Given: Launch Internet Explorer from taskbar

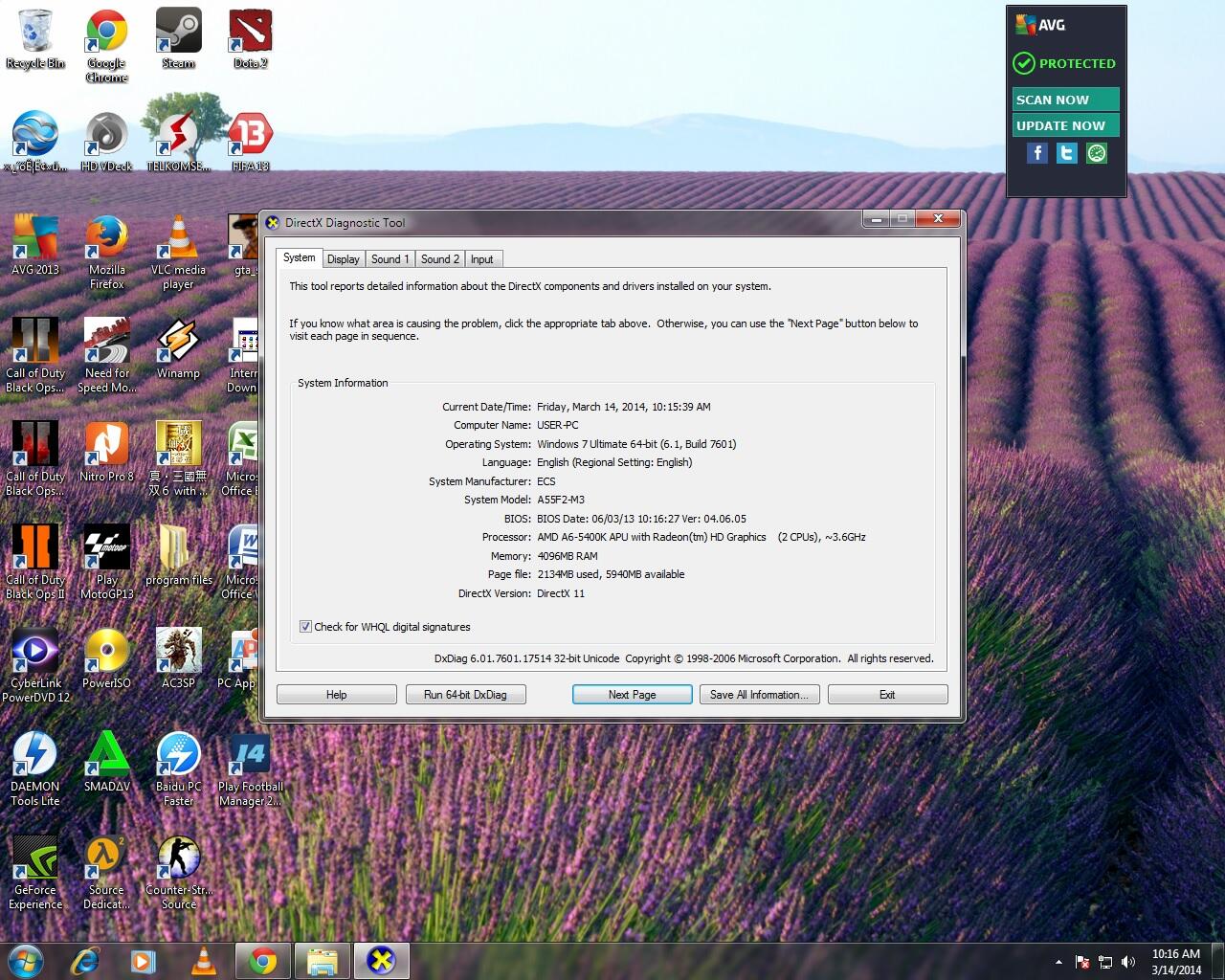Looking at the screenshot, I should coord(84,961).
